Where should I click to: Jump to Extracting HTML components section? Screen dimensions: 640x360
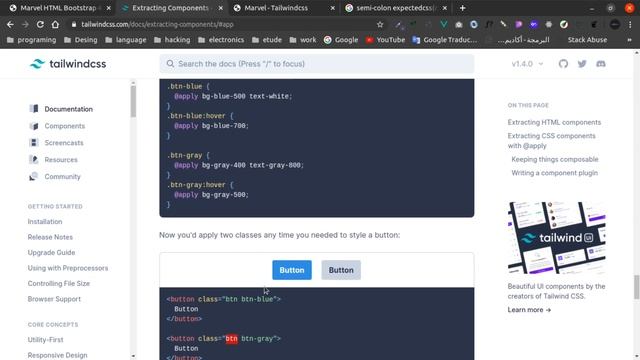point(554,122)
